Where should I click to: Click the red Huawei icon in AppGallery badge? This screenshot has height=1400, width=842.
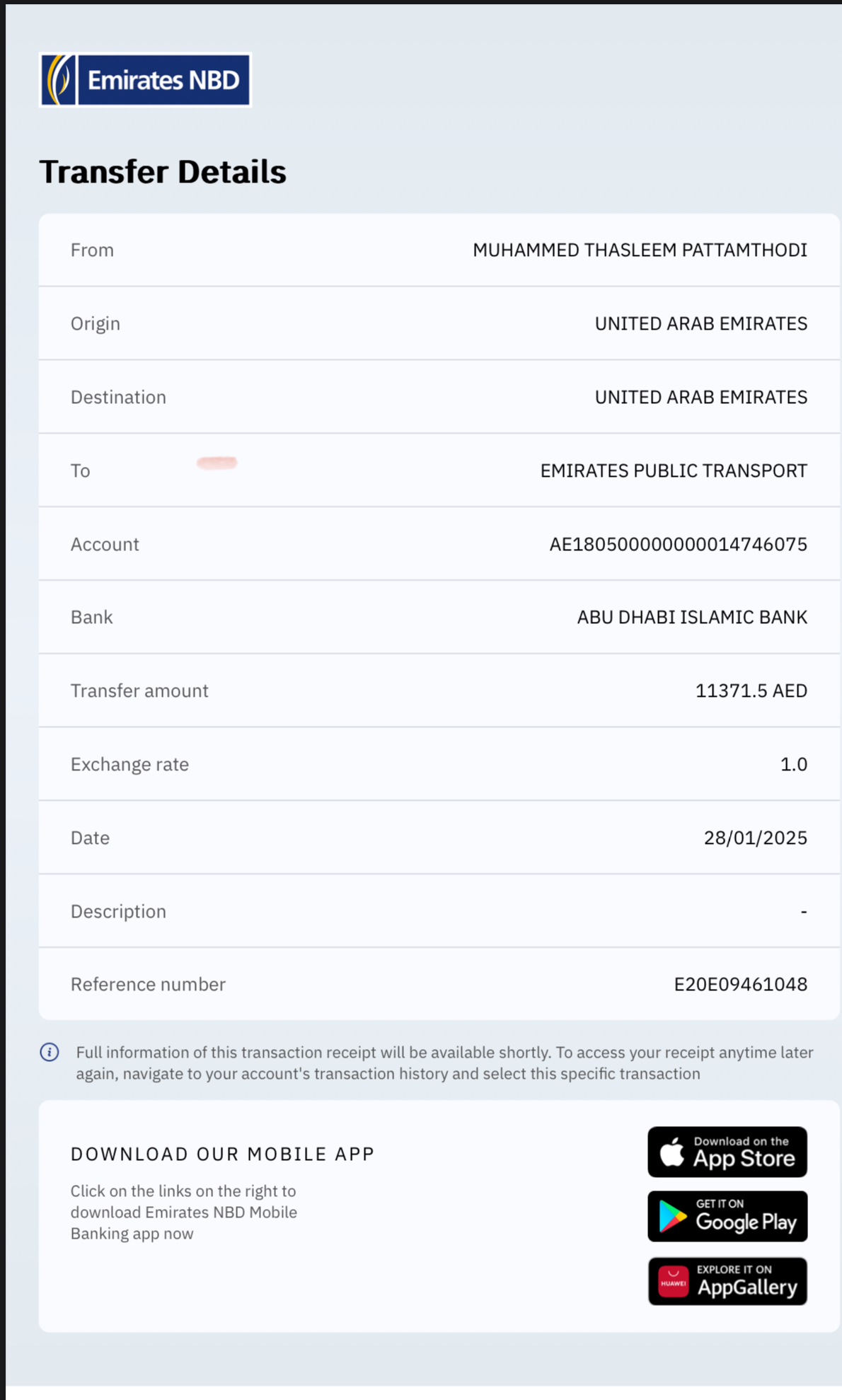[x=674, y=1282]
